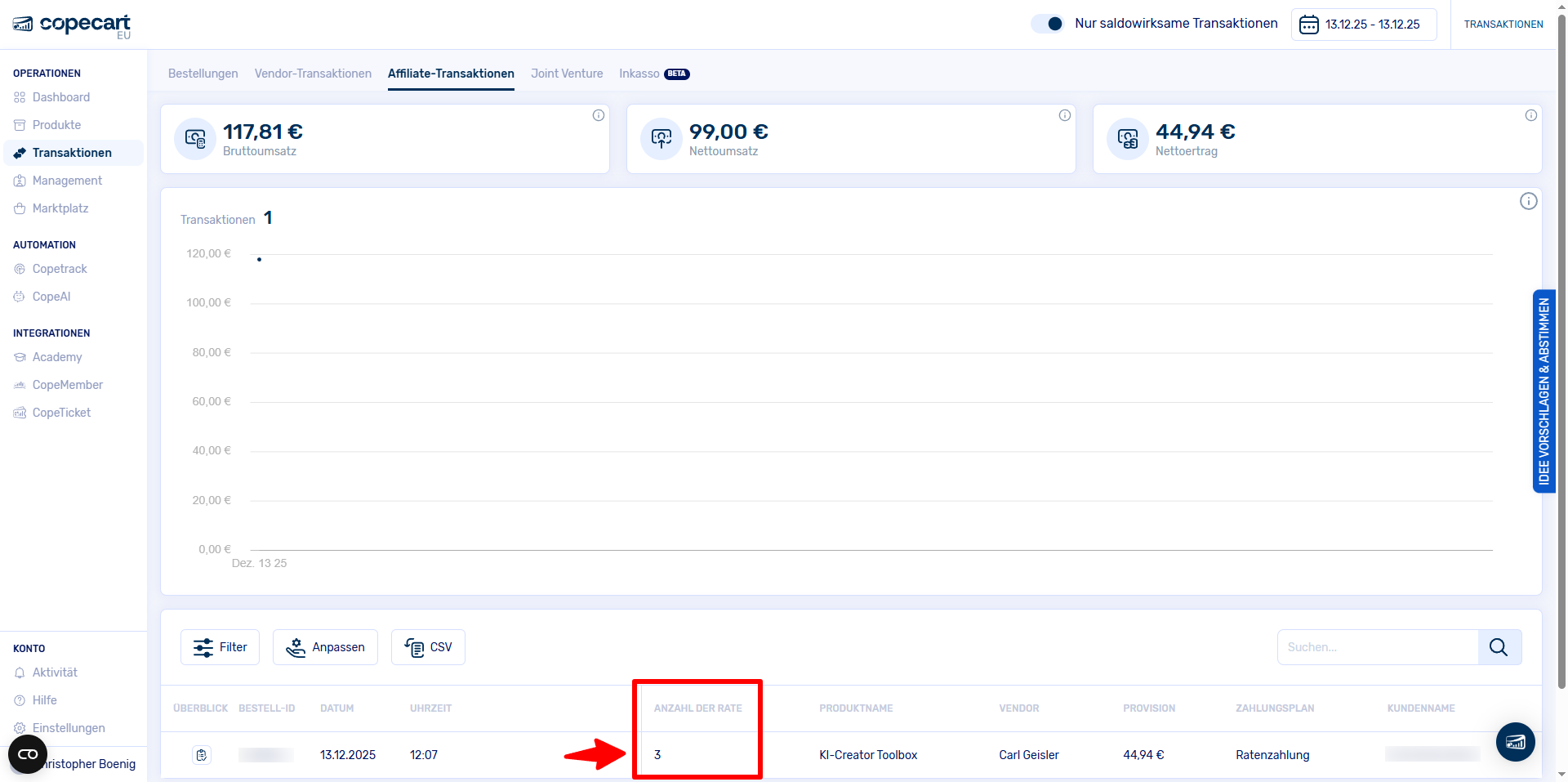1568x782 pixels.
Task: Select Produkte in the sidebar
Action: (x=56, y=124)
